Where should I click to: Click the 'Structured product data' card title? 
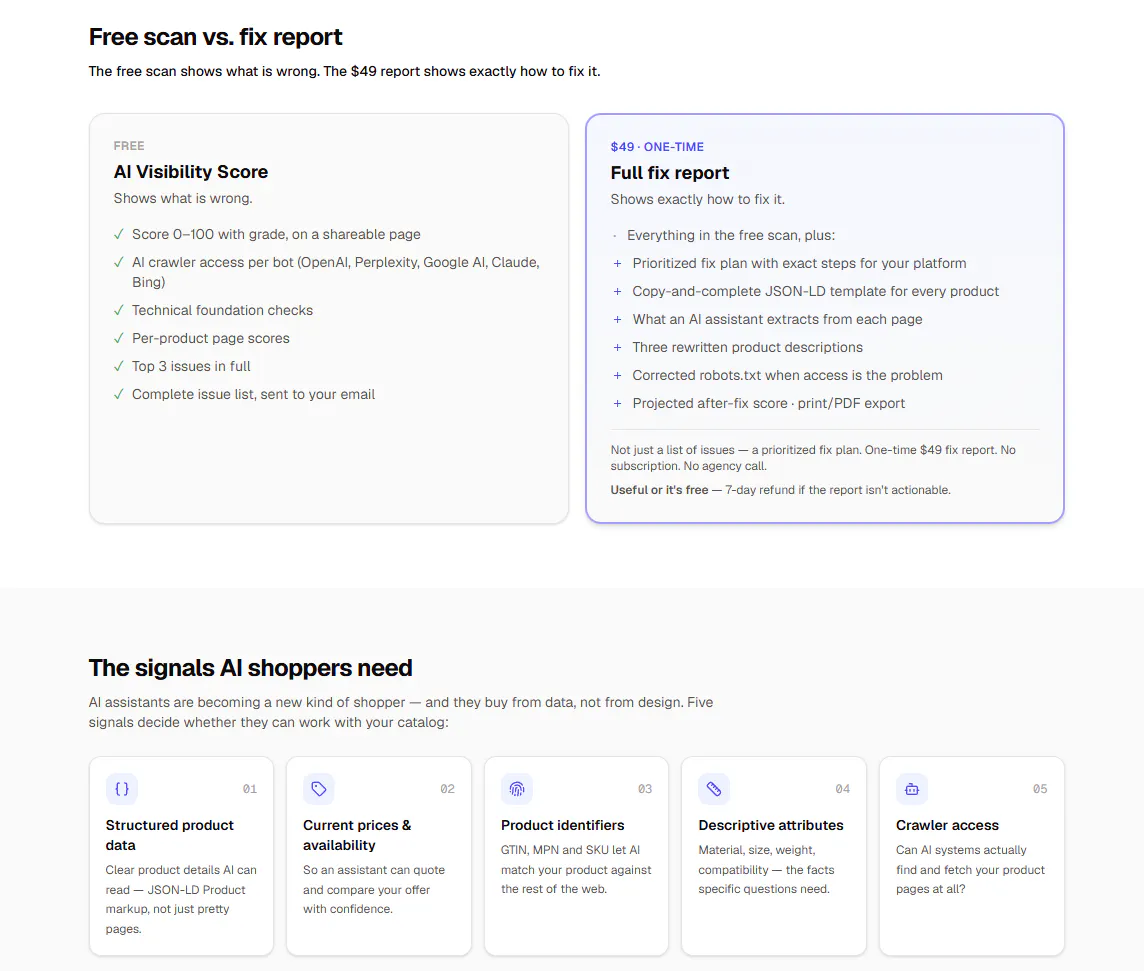tap(169, 835)
